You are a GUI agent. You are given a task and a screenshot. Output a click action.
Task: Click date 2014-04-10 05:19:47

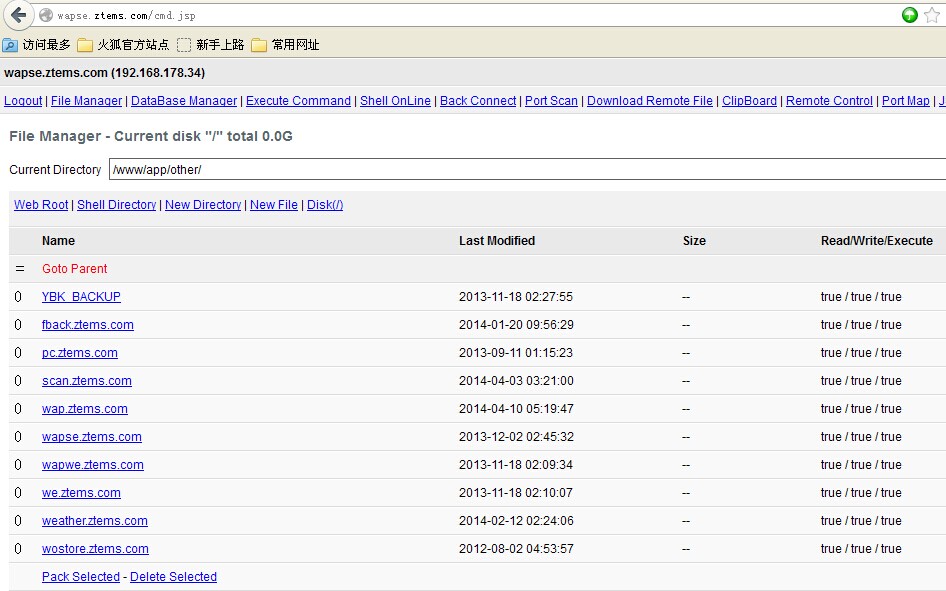(x=516, y=409)
